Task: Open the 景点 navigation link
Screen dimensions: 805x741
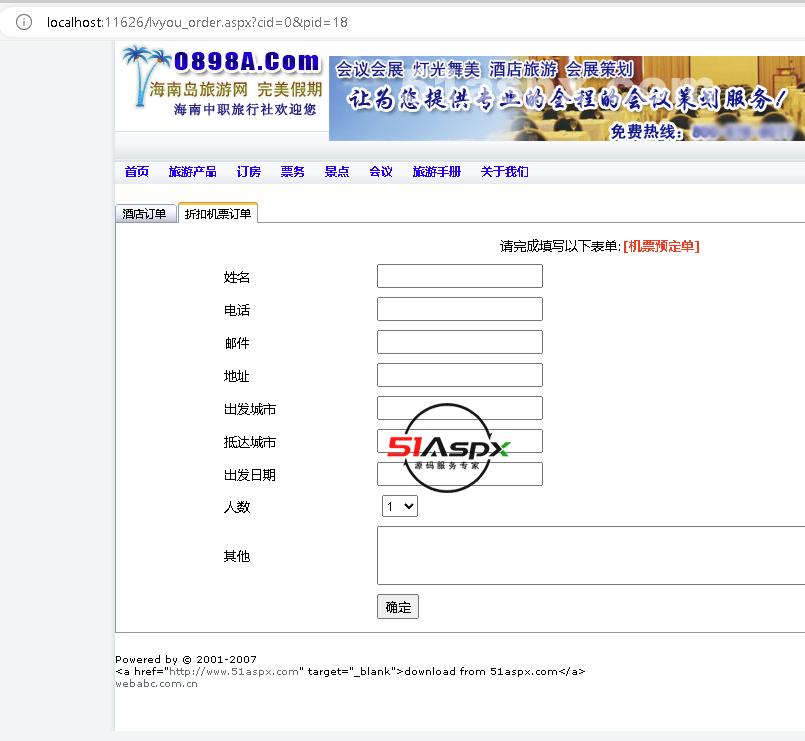Action: [337, 172]
